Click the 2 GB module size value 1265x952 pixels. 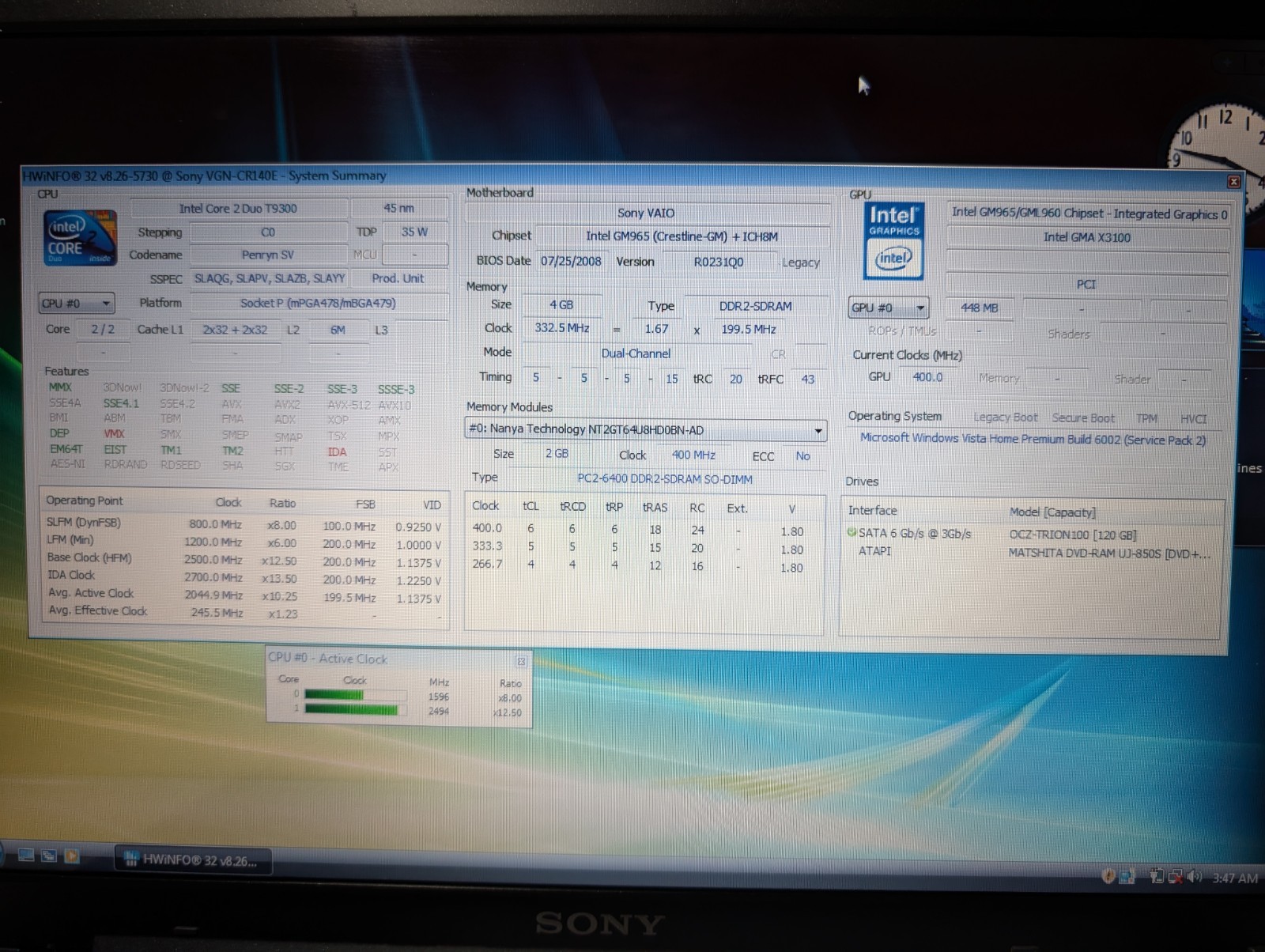pyautogui.click(x=557, y=454)
